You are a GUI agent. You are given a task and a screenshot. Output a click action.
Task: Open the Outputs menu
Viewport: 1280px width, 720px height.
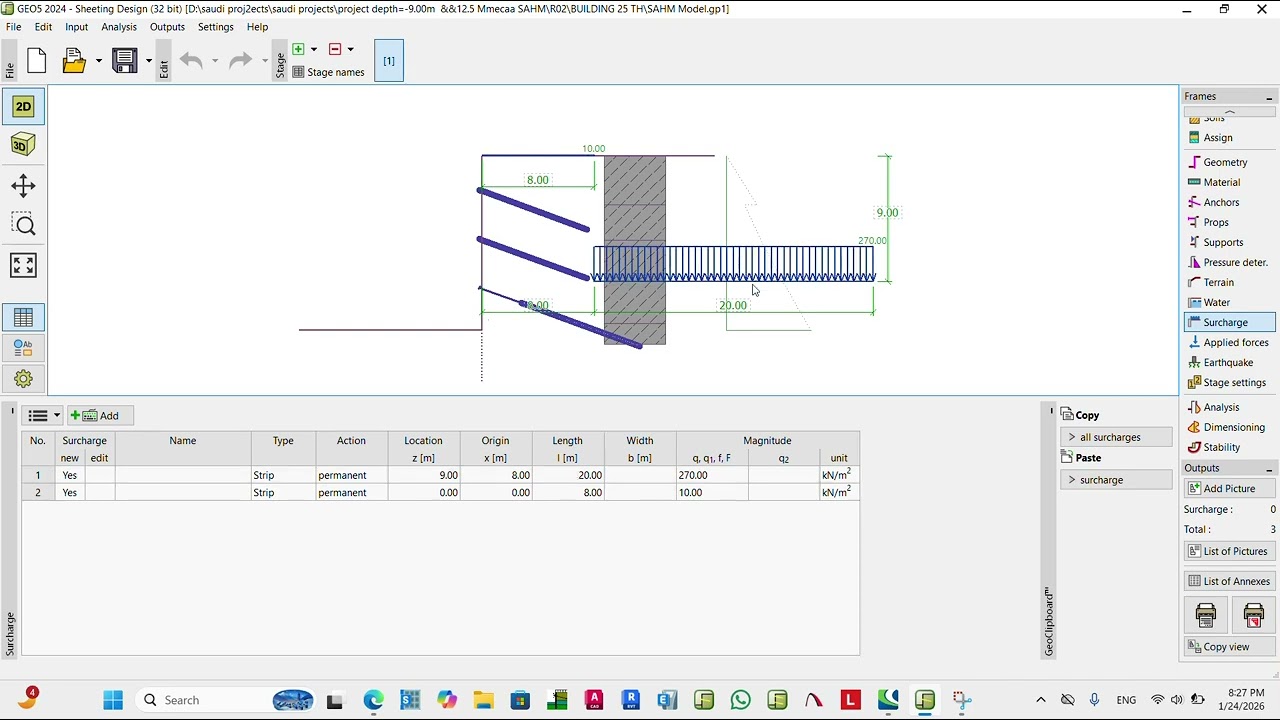[x=167, y=27]
